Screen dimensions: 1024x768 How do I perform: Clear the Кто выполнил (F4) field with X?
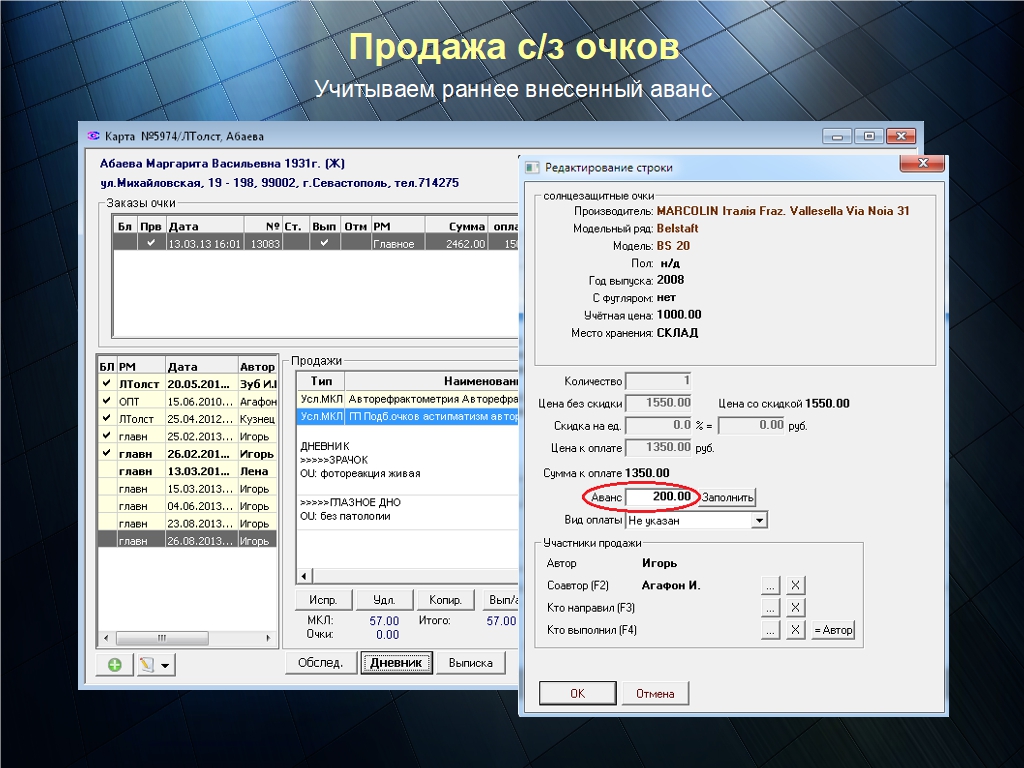794,630
